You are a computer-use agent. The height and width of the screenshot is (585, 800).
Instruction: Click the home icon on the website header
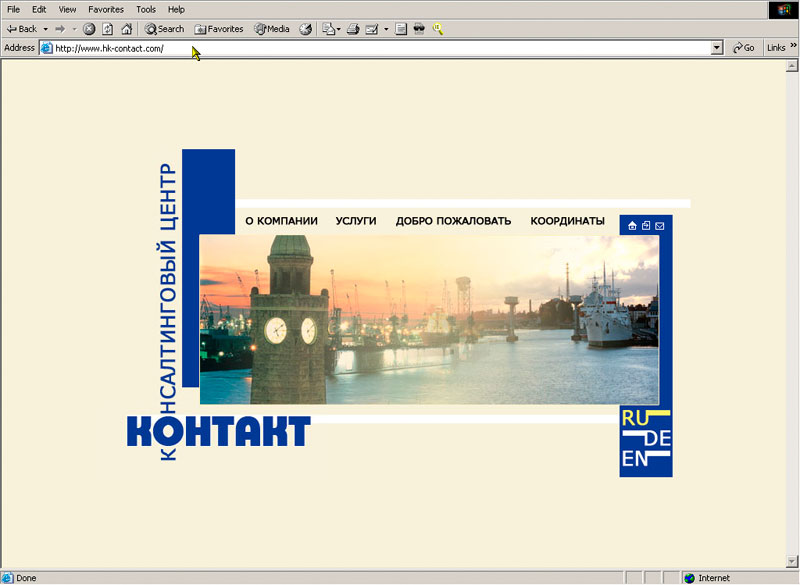[x=632, y=225]
